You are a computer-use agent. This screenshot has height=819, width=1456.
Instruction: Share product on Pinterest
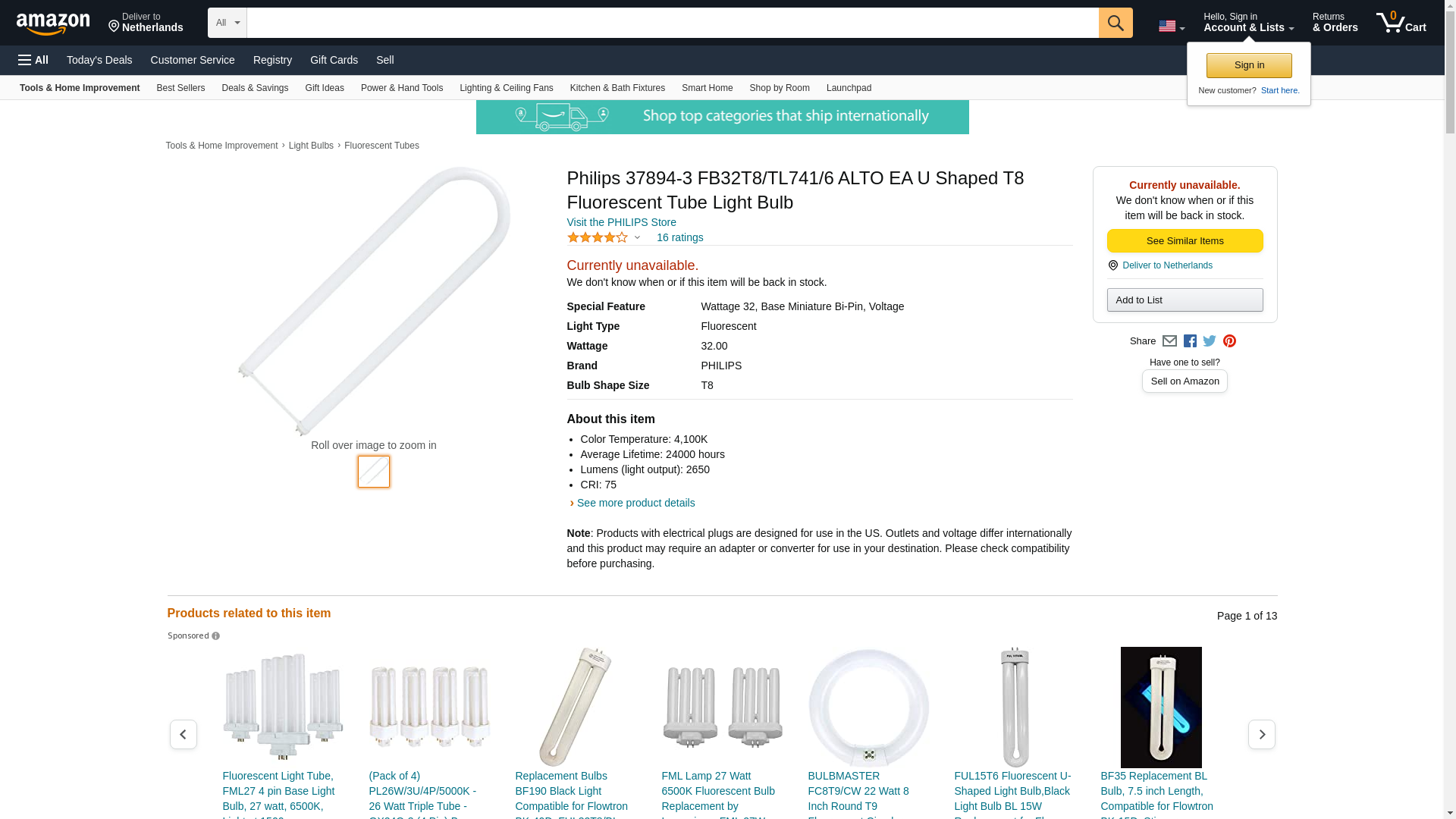point(1229,341)
